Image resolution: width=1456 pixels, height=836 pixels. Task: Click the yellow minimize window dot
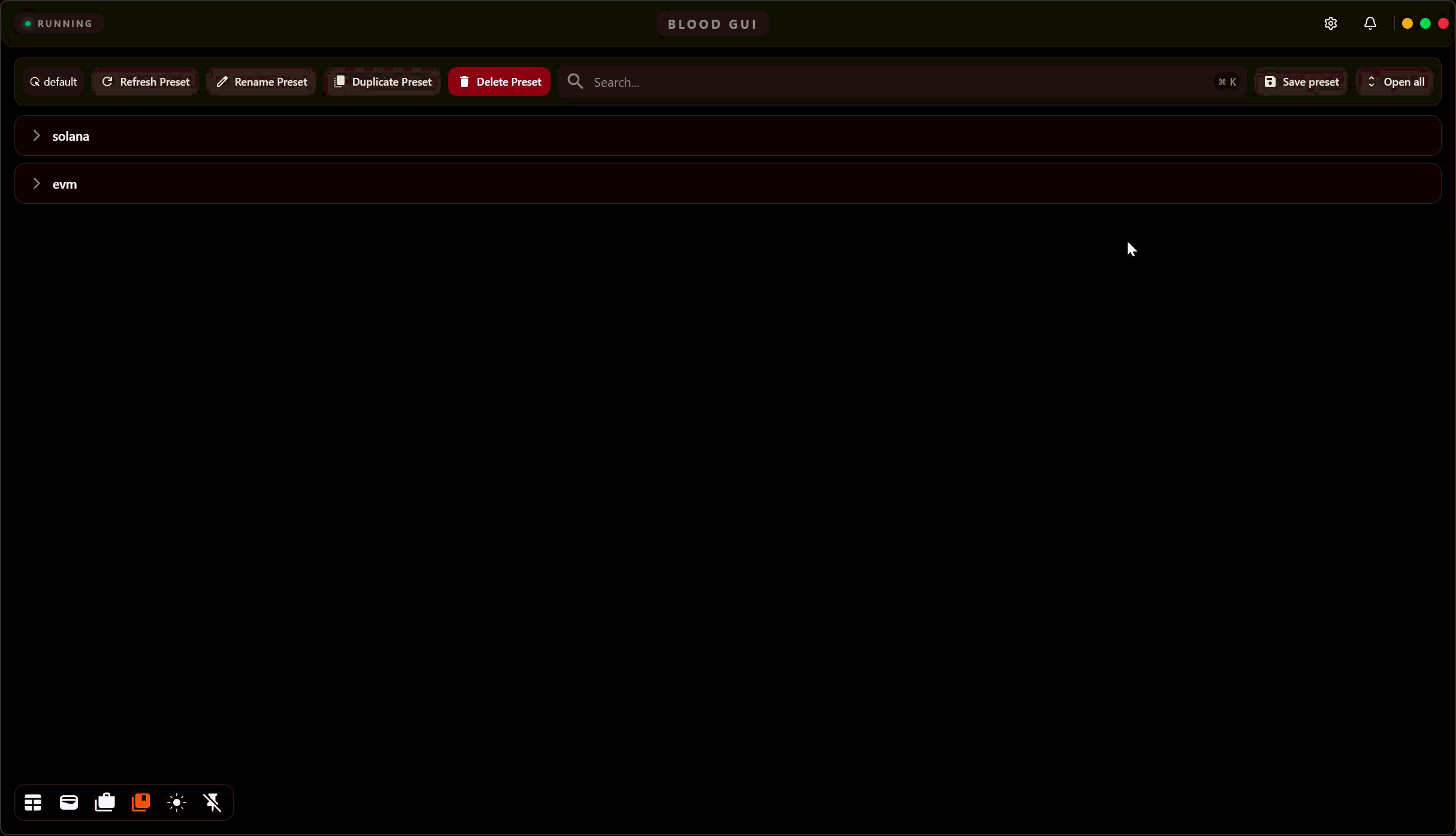pyautogui.click(x=1407, y=23)
